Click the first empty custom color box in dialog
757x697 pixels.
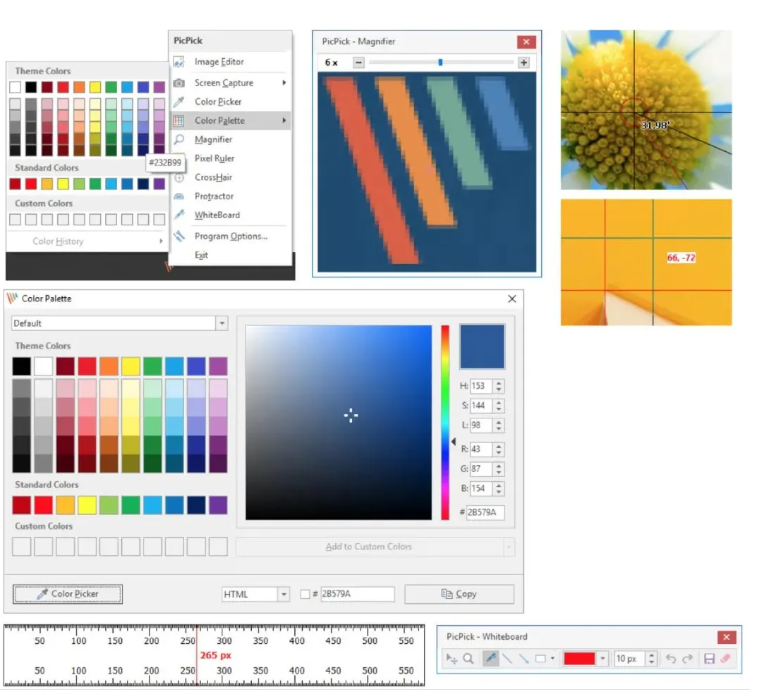click(22, 552)
